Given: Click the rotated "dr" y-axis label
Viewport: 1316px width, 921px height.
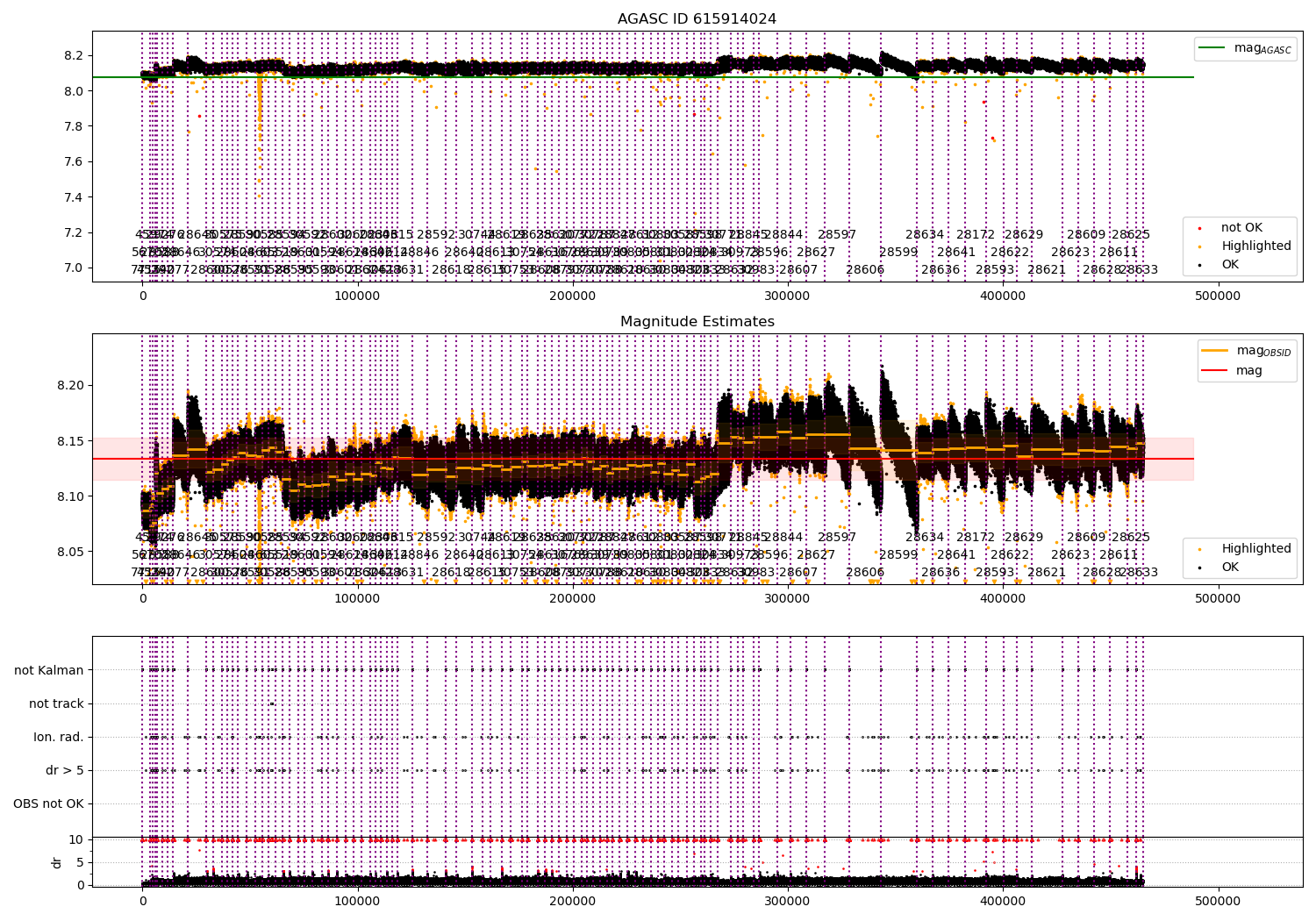Looking at the screenshot, I should [x=57, y=862].
